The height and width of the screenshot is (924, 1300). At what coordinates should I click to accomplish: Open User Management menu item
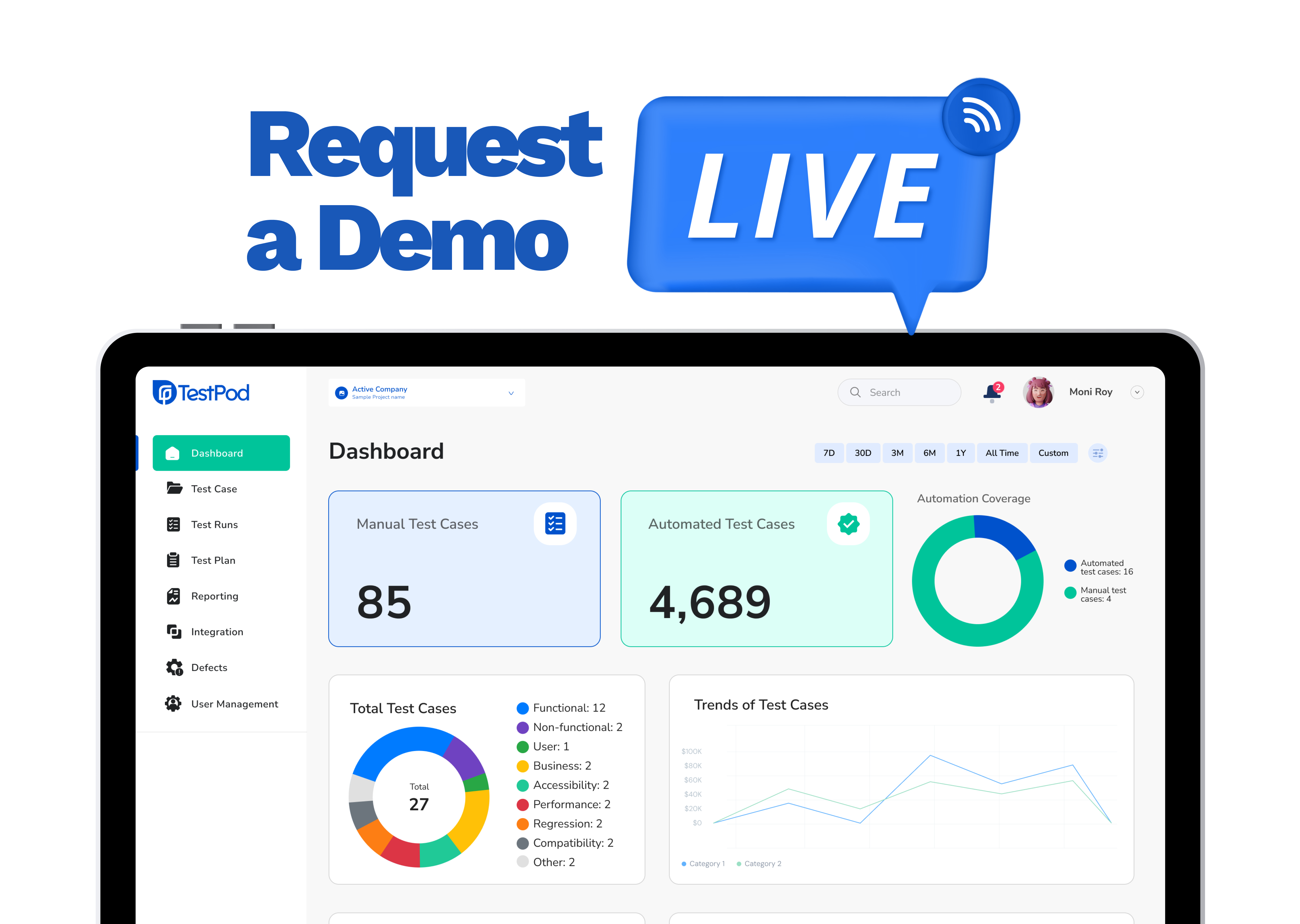[234, 704]
